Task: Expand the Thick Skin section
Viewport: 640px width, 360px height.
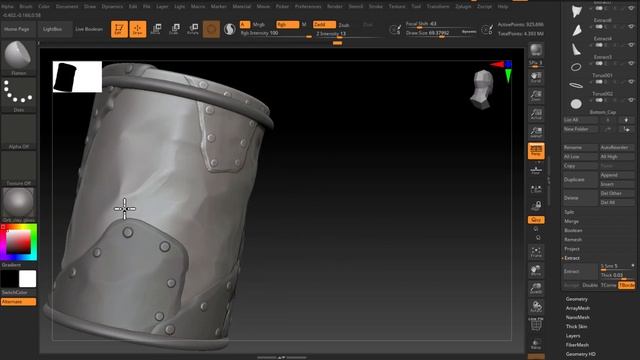Action: point(576,327)
